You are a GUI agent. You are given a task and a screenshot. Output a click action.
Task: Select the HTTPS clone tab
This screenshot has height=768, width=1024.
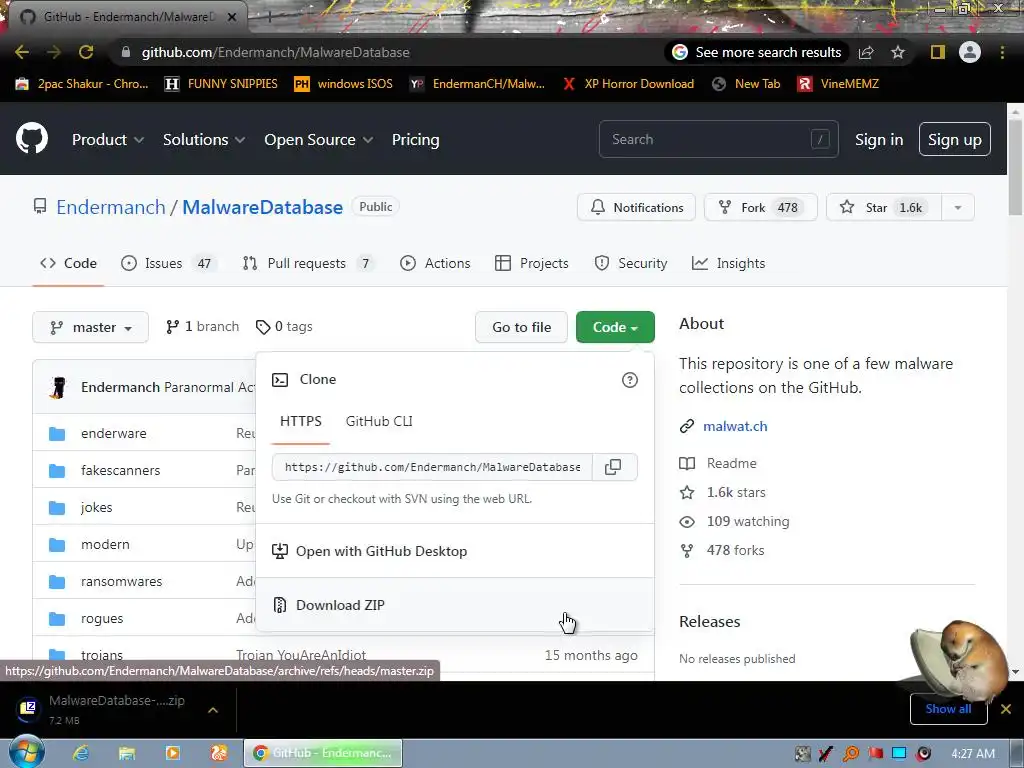(301, 421)
